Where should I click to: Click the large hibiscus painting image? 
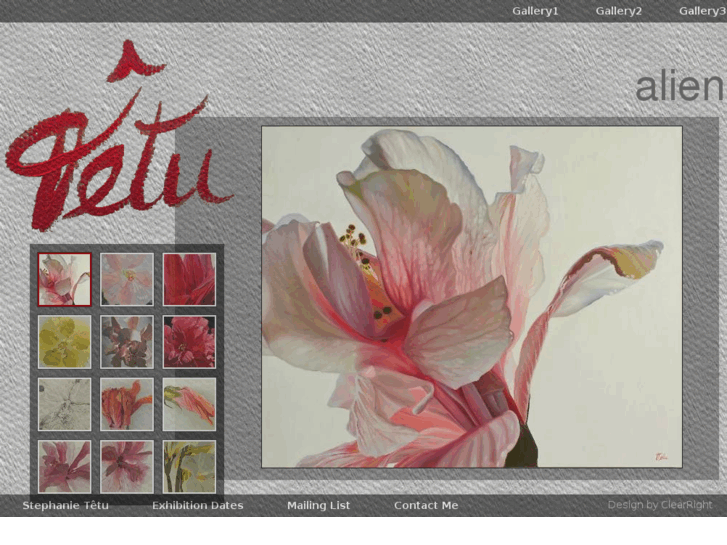pos(472,297)
